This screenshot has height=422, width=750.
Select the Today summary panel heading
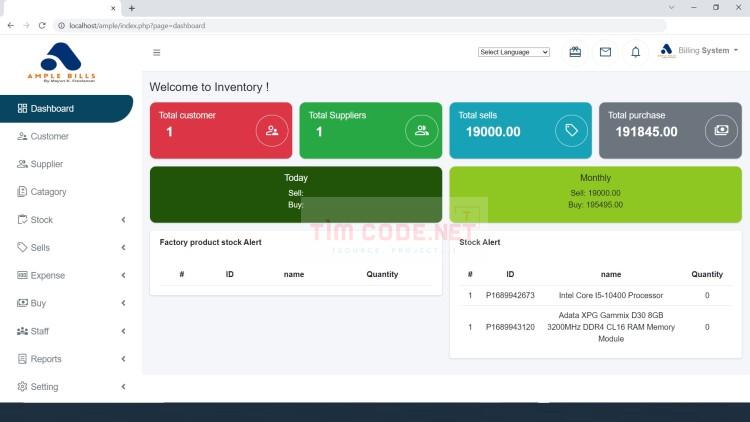pos(296,178)
